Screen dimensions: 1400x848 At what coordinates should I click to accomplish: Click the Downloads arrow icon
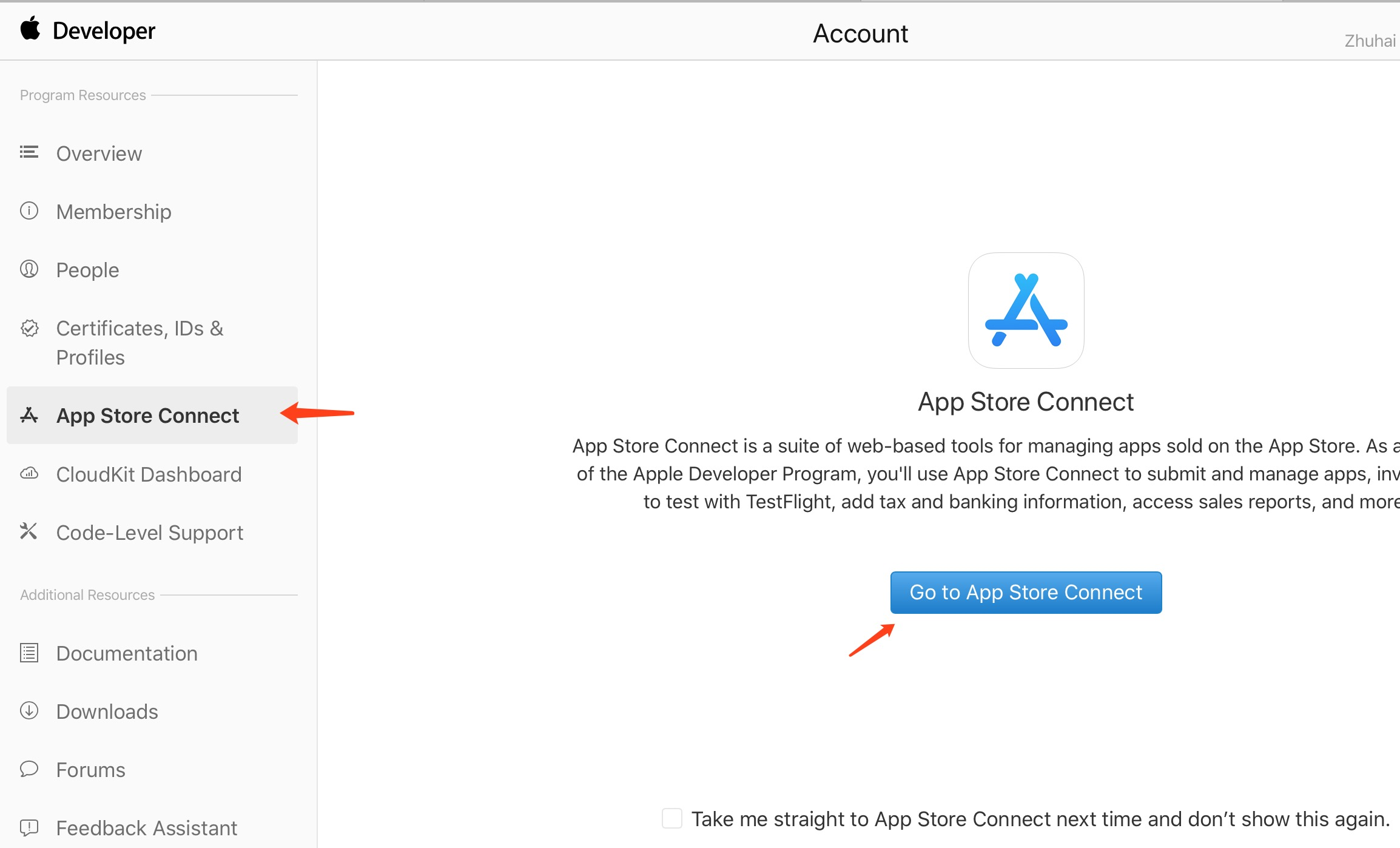tap(29, 710)
